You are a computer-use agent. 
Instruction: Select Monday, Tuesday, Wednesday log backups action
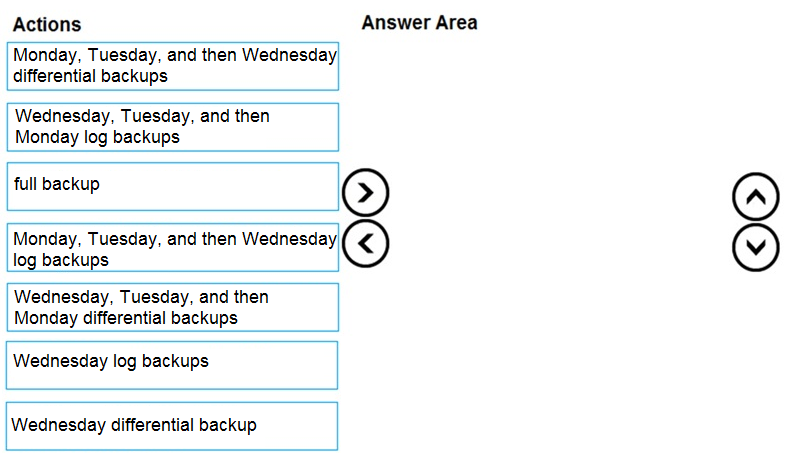click(x=173, y=248)
